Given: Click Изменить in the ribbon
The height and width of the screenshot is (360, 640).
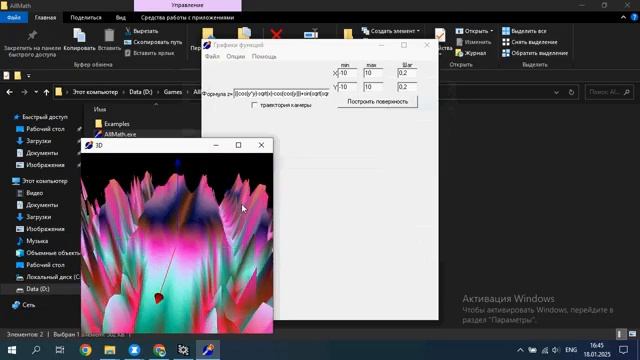Looking at the screenshot, I should point(473,42).
